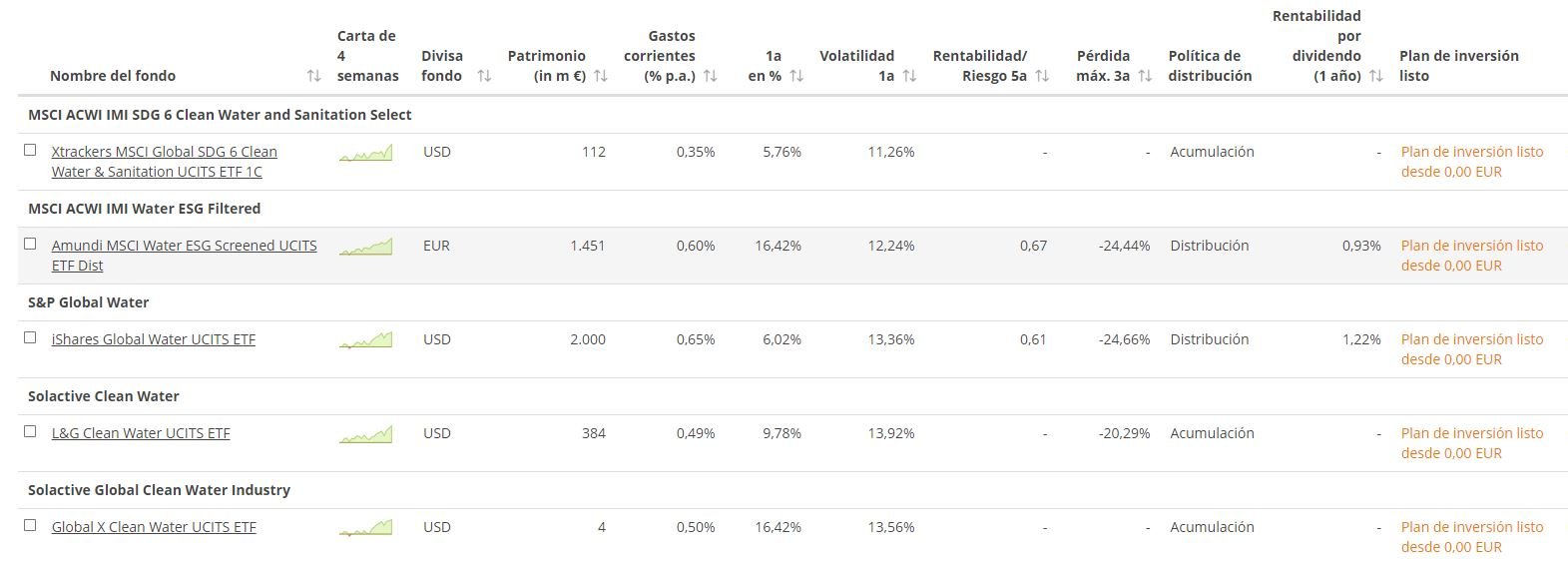Enable the L&G Clean Water ETF checkbox
The width and height of the screenshot is (1568, 562).
coord(30,431)
